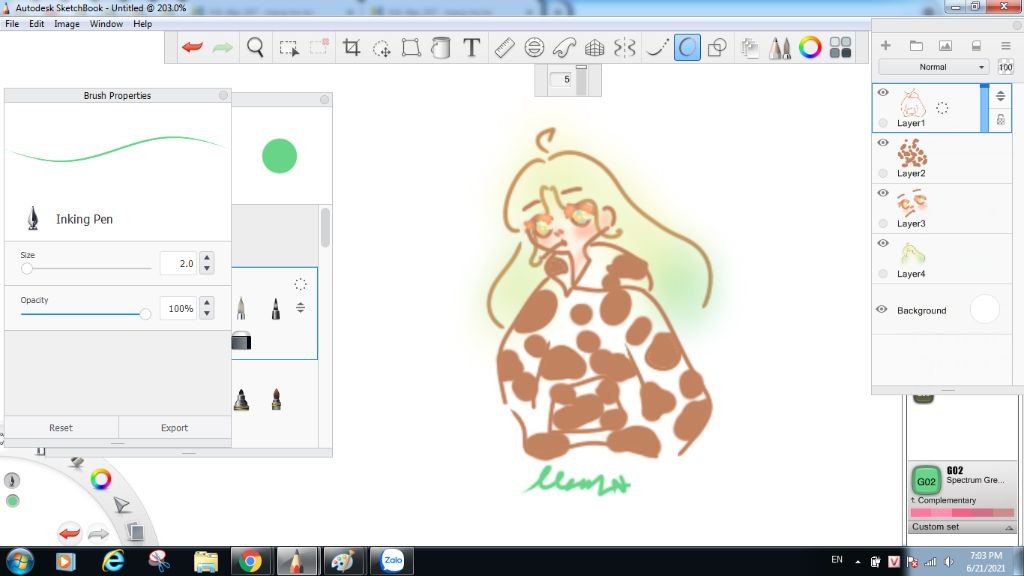
Task: Click the Export button in Brush Properties
Action: pyautogui.click(x=174, y=428)
